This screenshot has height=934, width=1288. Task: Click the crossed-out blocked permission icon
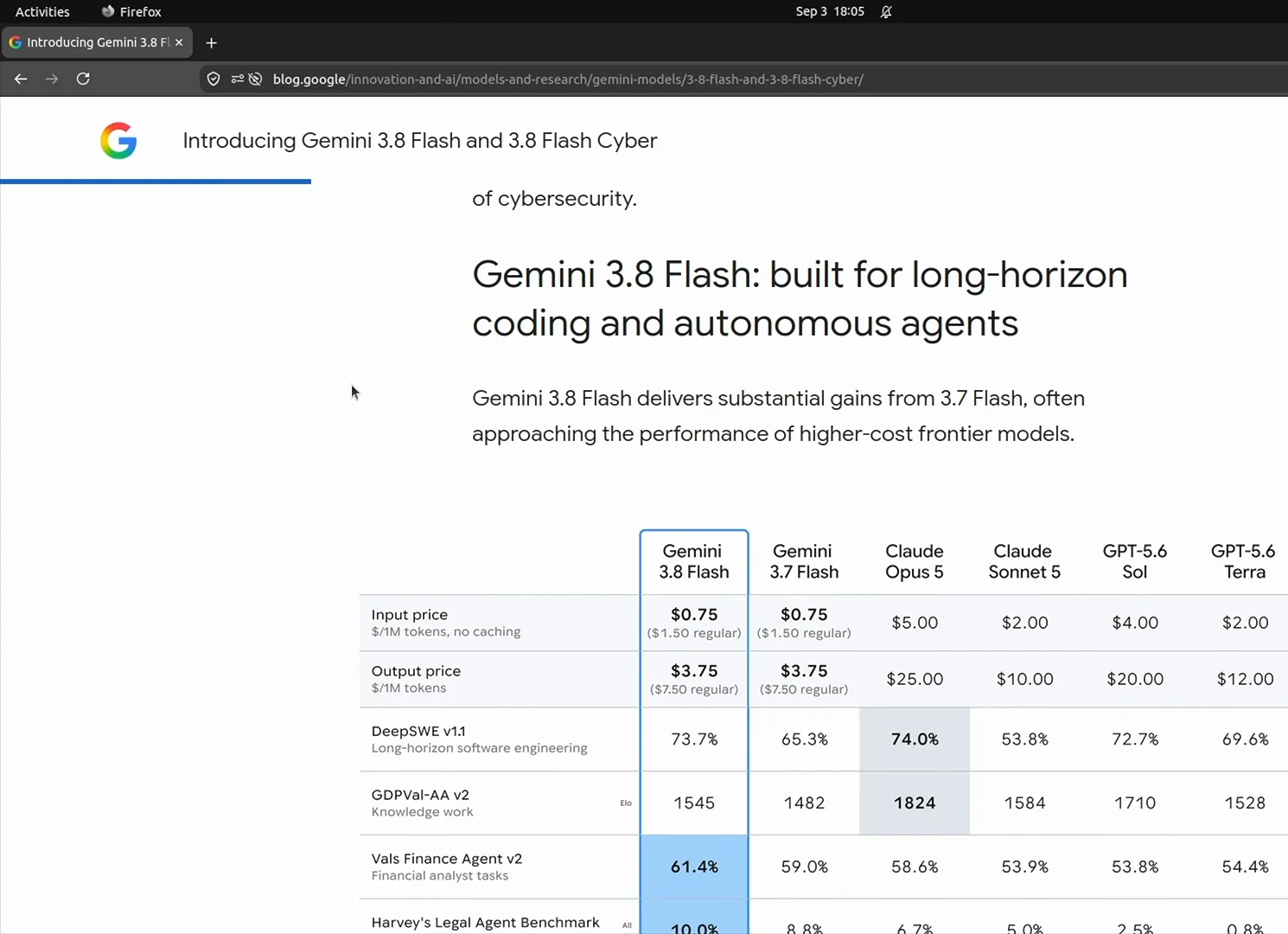pos(255,80)
